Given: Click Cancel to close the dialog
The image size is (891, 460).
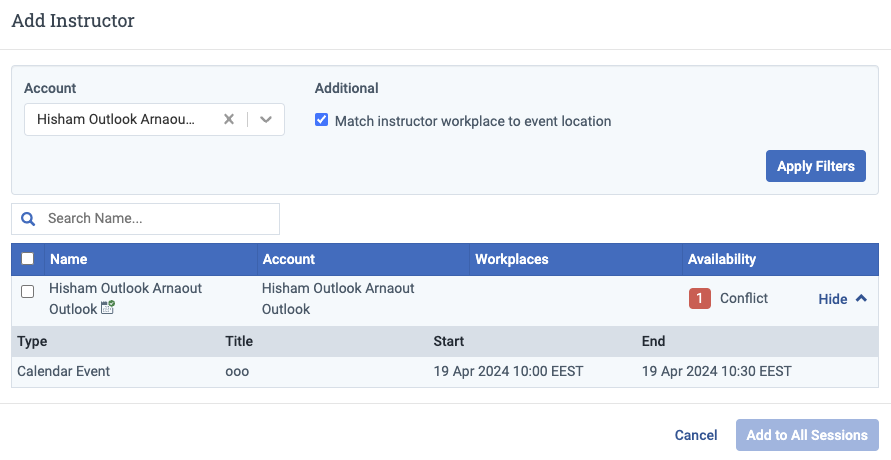Looking at the screenshot, I should (696, 435).
